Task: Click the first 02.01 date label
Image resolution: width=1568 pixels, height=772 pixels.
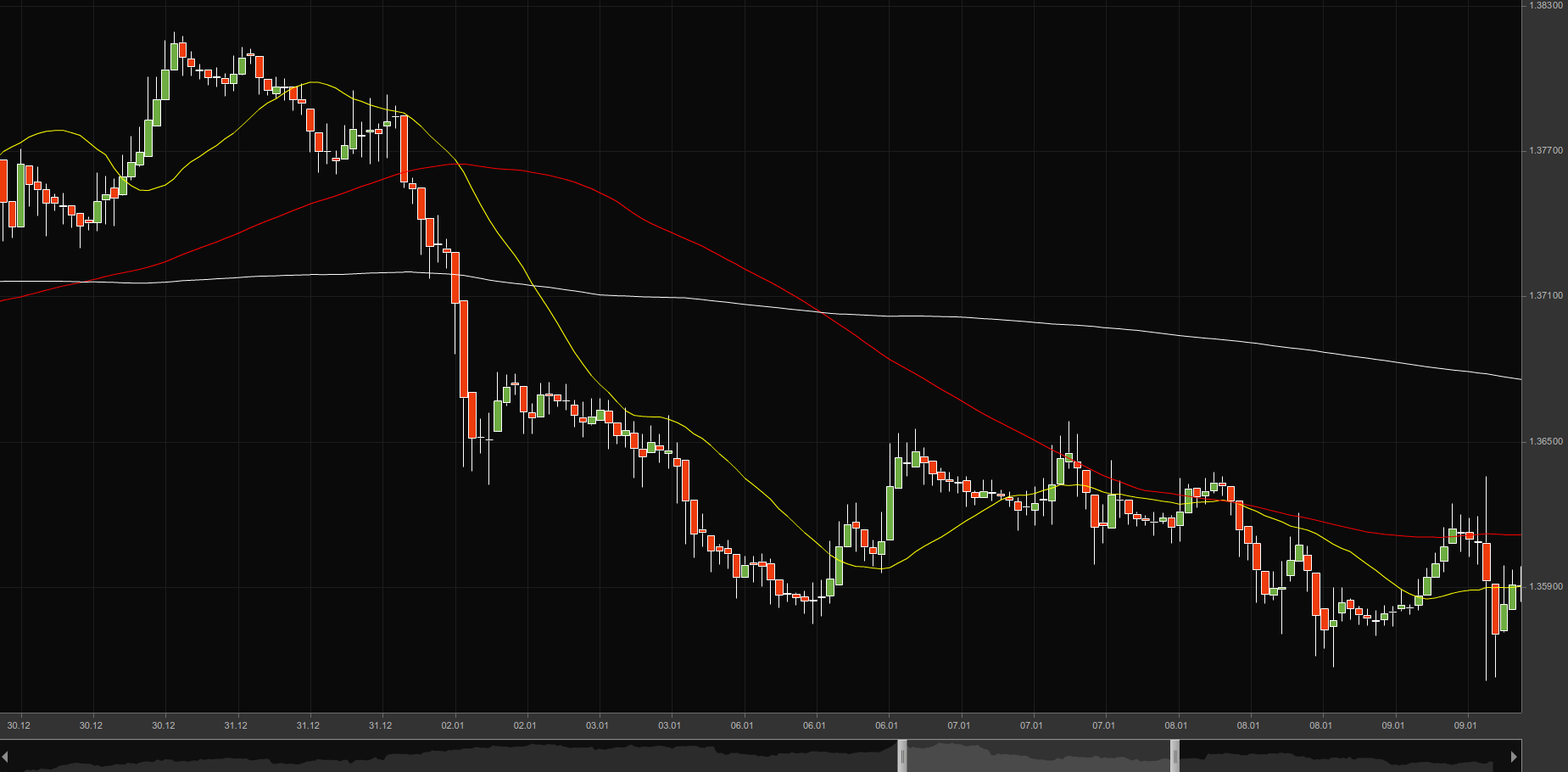Action: tap(453, 725)
